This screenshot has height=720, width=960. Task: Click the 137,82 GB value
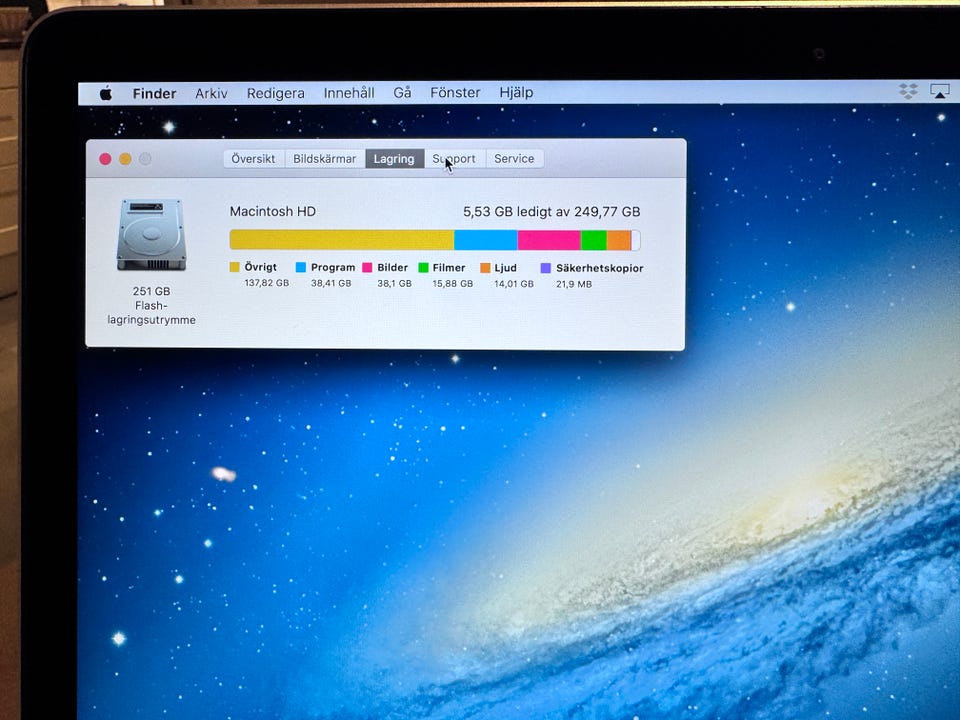266,283
